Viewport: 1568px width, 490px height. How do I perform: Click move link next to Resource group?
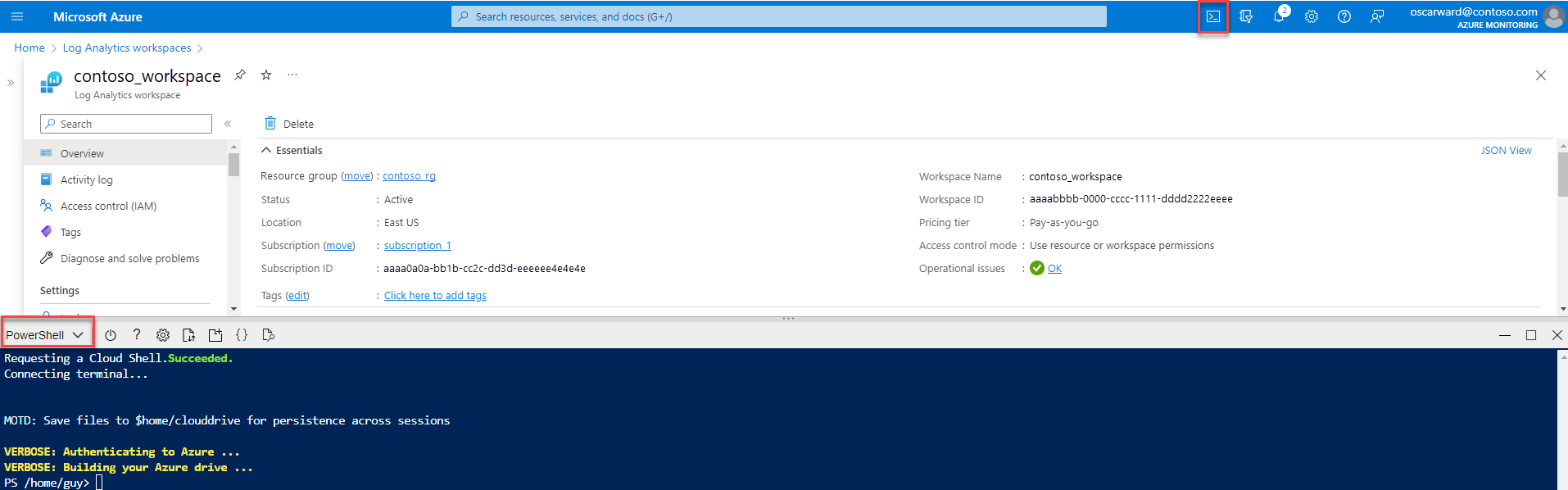coord(356,176)
